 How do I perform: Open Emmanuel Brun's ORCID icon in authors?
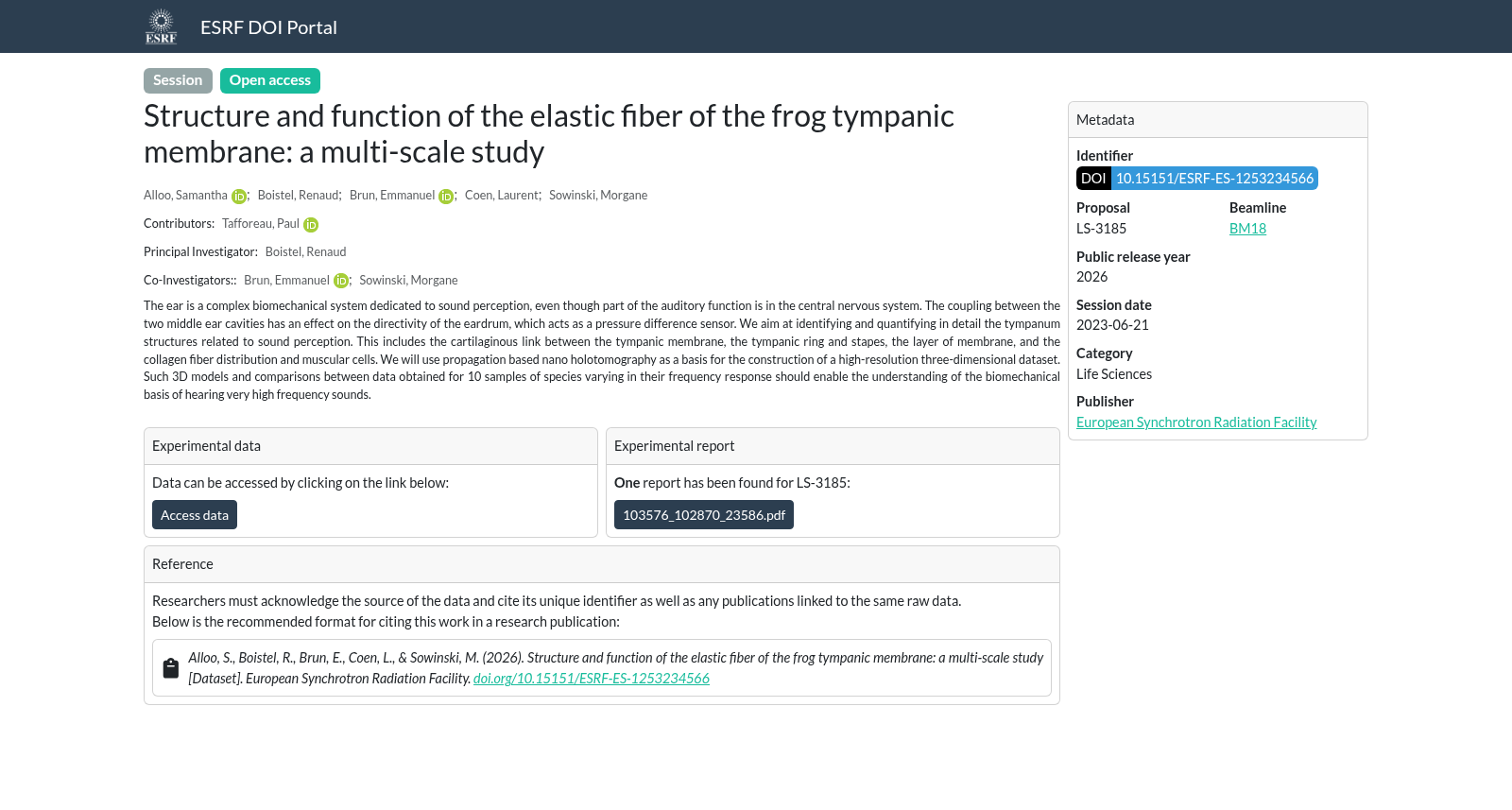pos(446,197)
